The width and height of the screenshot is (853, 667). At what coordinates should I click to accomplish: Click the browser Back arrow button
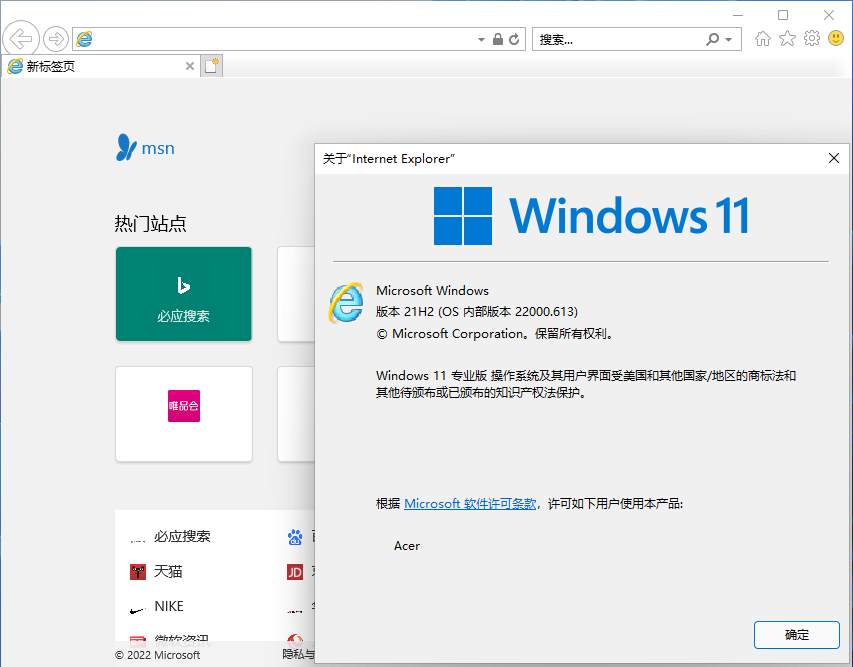click(x=21, y=39)
